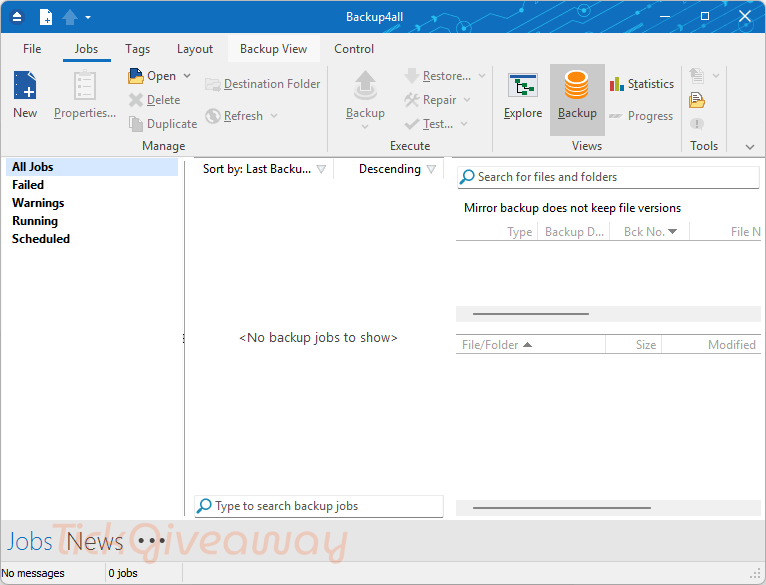Select the Jobs ribbon tab
This screenshot has width=766, height=585.
click(86, 49)
